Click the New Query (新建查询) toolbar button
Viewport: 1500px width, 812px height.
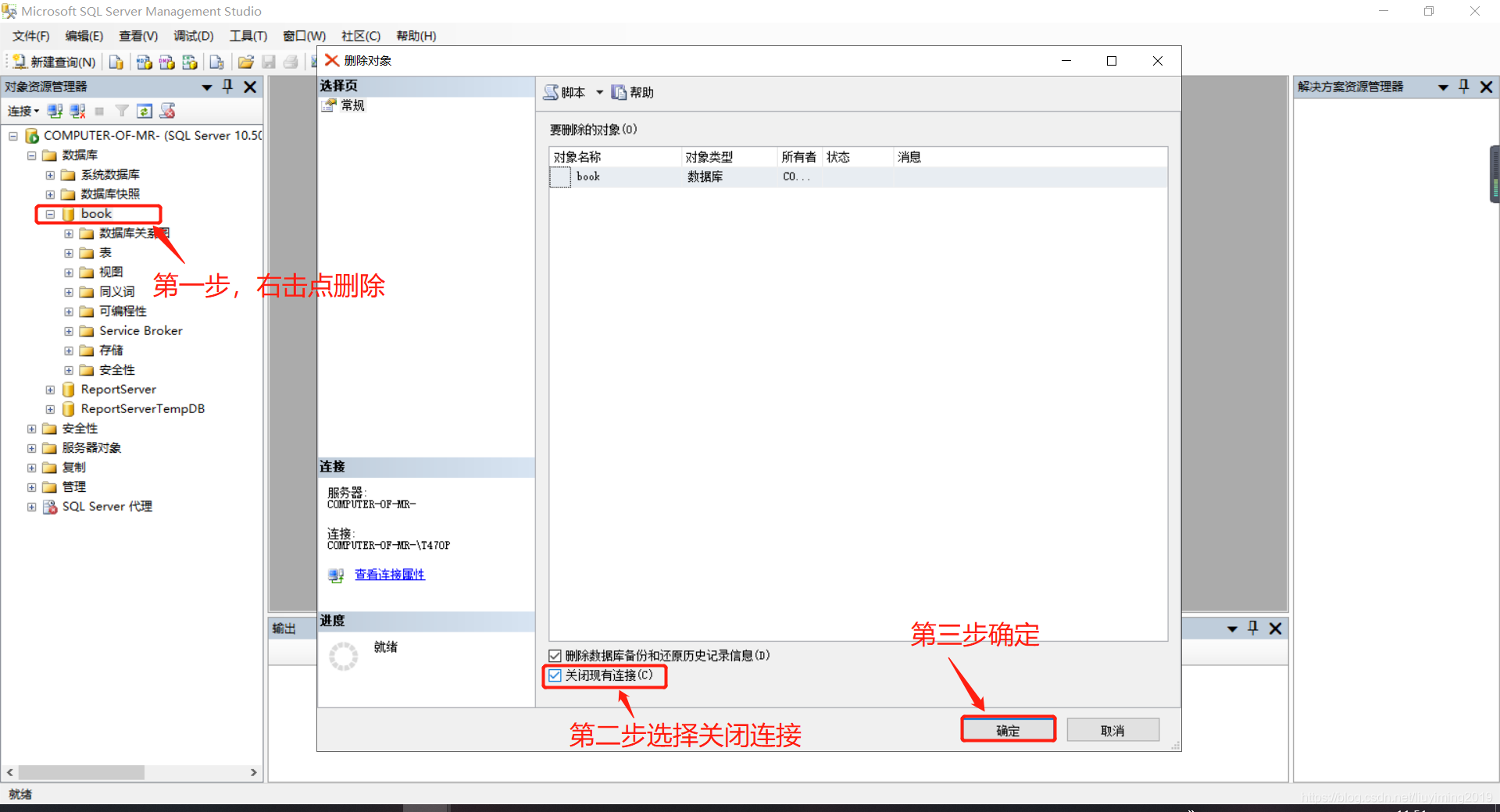(x=54, y=62)
